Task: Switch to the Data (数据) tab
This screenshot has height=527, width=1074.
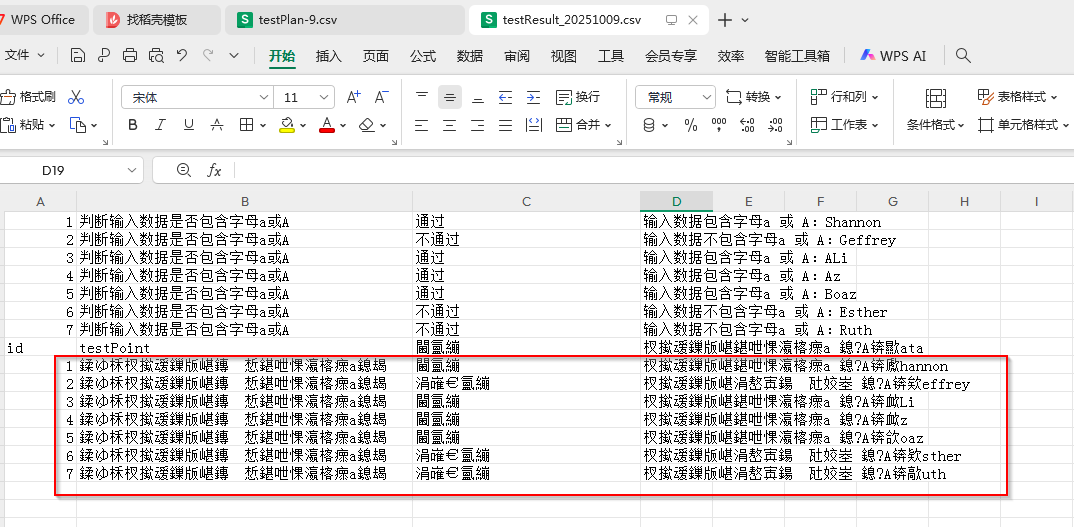Action: tap(470, 56)
